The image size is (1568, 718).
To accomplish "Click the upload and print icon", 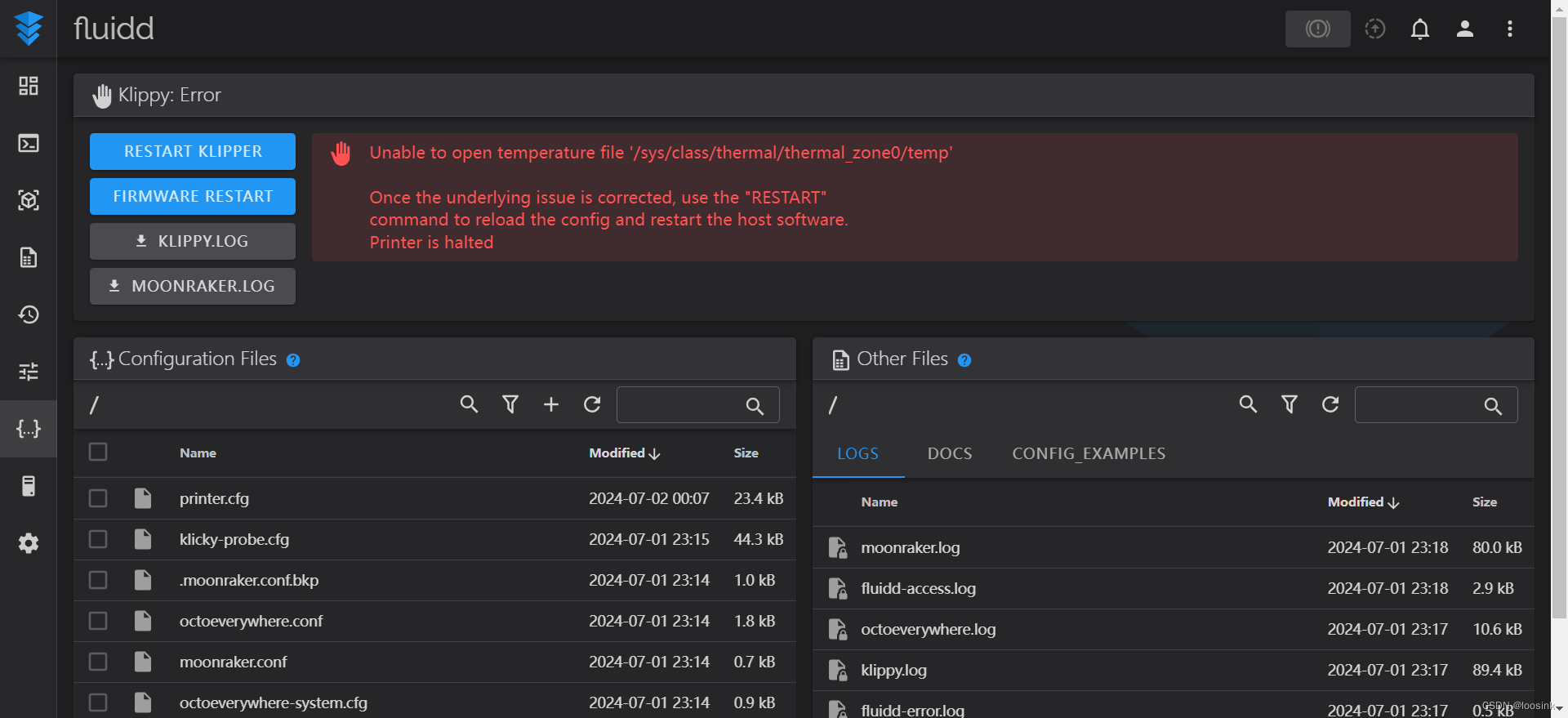I will pos(1375,29).
